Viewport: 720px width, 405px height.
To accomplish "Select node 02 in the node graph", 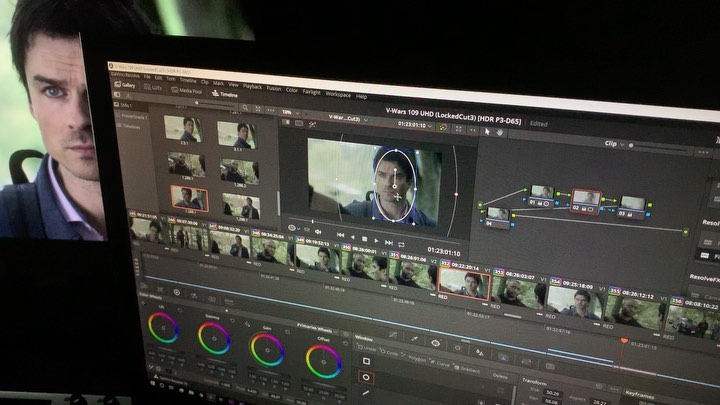I will click(585, 198).
